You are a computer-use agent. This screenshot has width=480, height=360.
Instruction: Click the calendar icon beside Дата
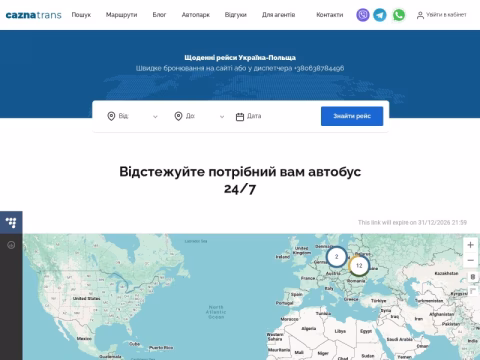coord(240,117)
